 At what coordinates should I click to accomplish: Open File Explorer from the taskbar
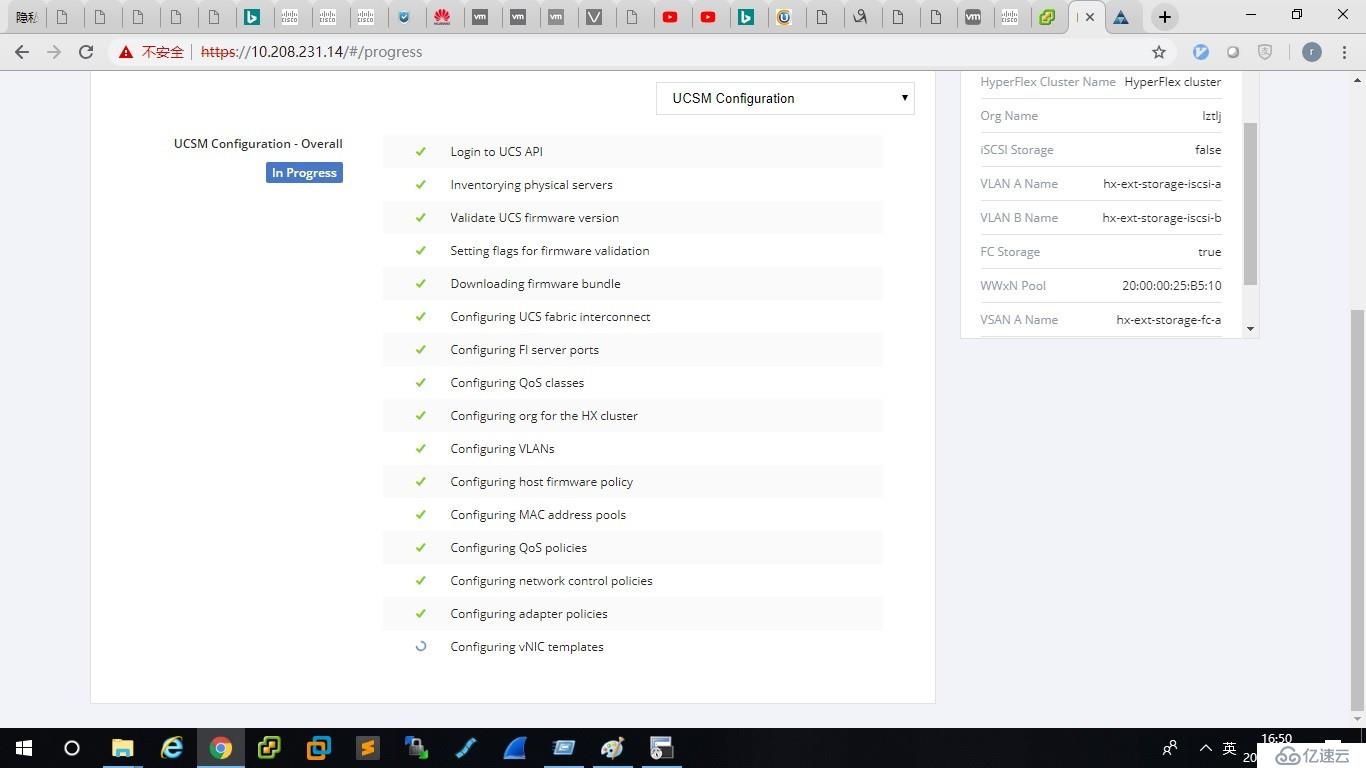click(x=122, y=748)
